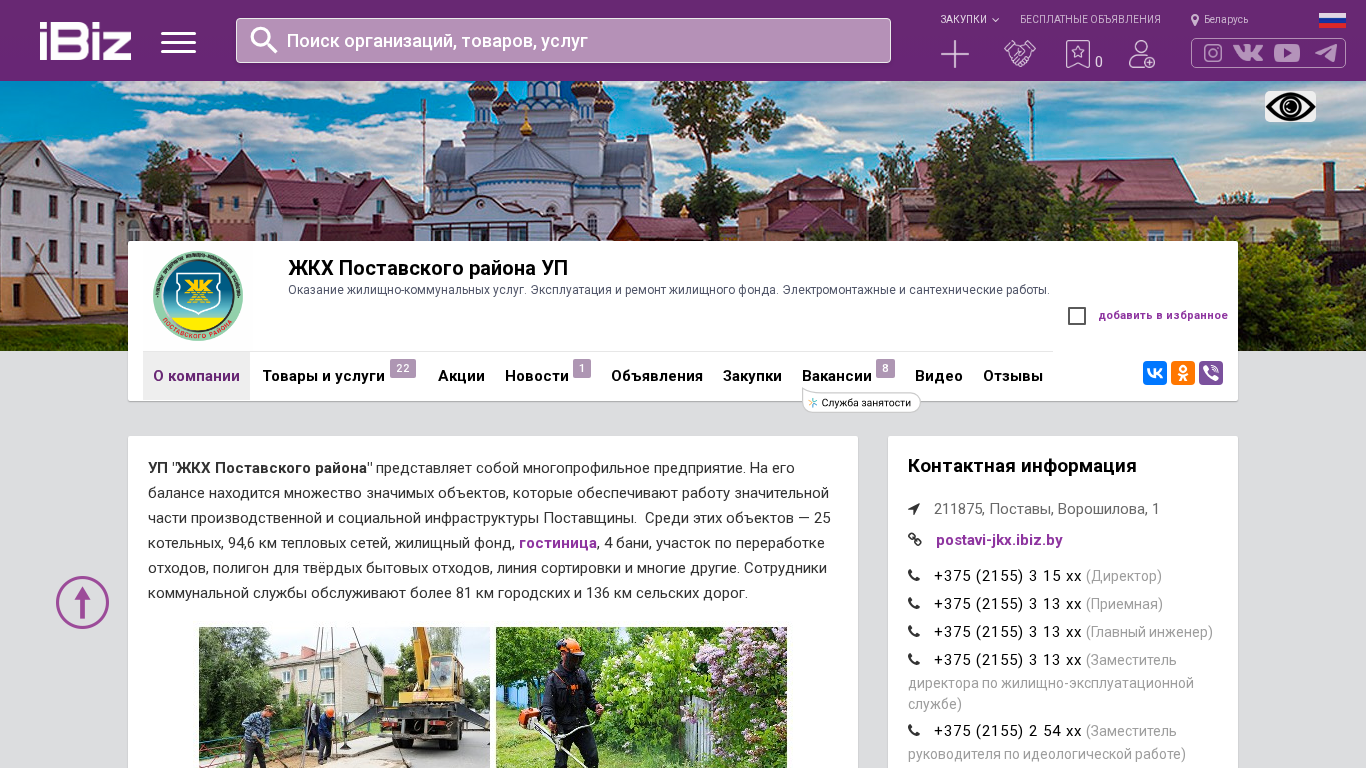
Task: Open the Telegram link in header
Action: point(1326,53)
